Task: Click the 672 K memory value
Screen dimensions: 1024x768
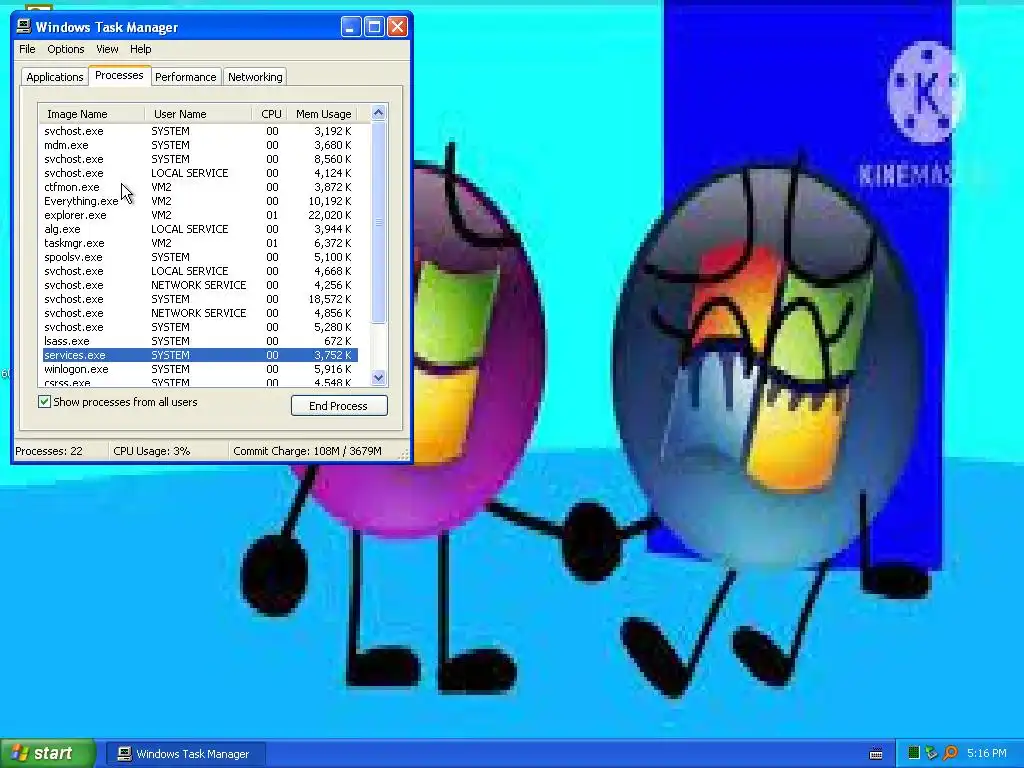Action: 338,341
